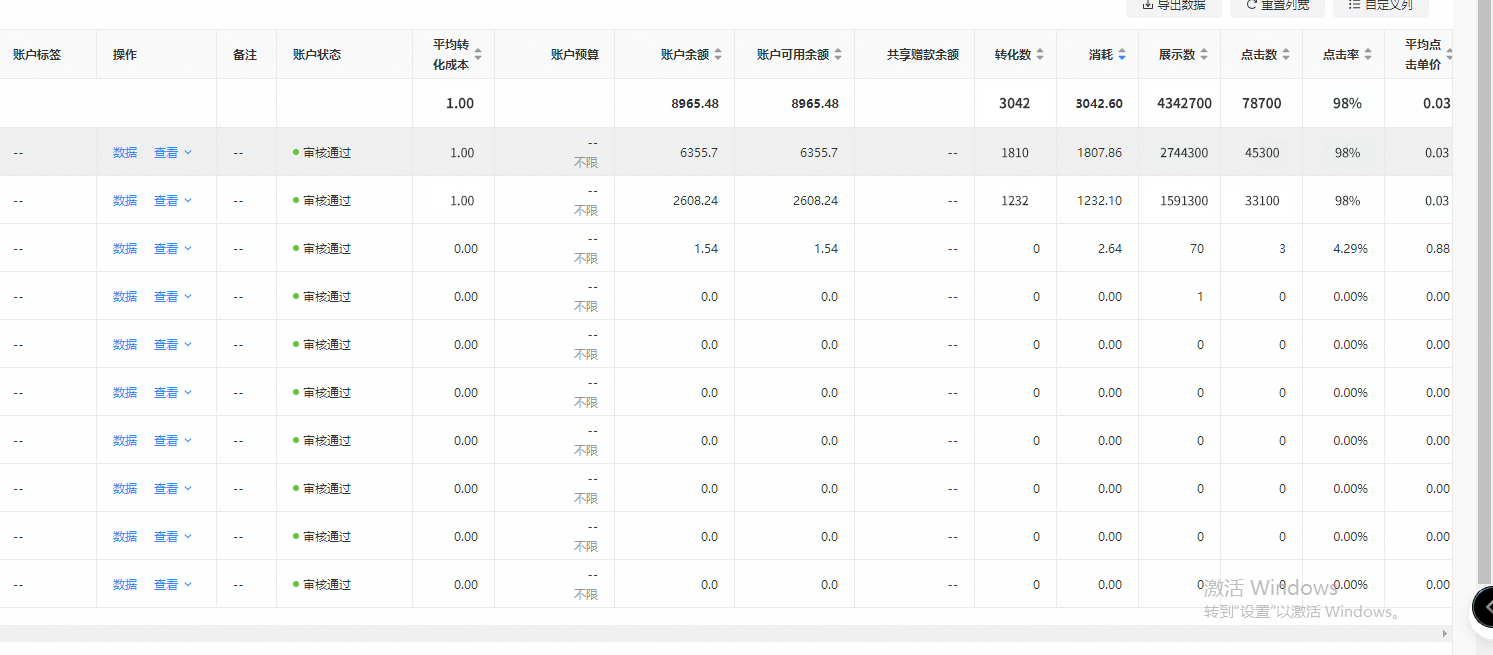
Task: Click 数据 link in the third row
Action: click(x=124, y=248)
